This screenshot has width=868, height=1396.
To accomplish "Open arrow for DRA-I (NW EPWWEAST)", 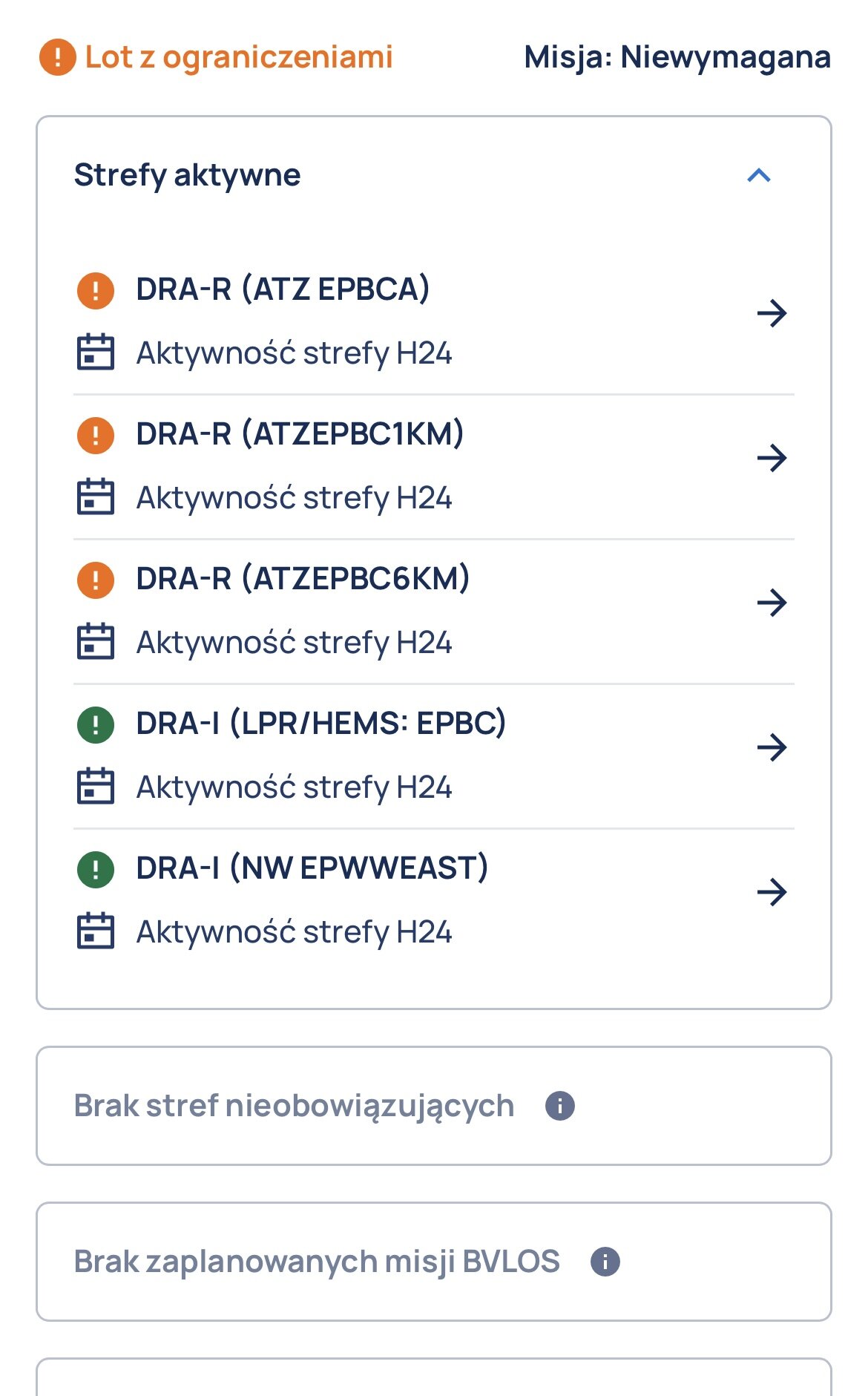I will 772,892.
